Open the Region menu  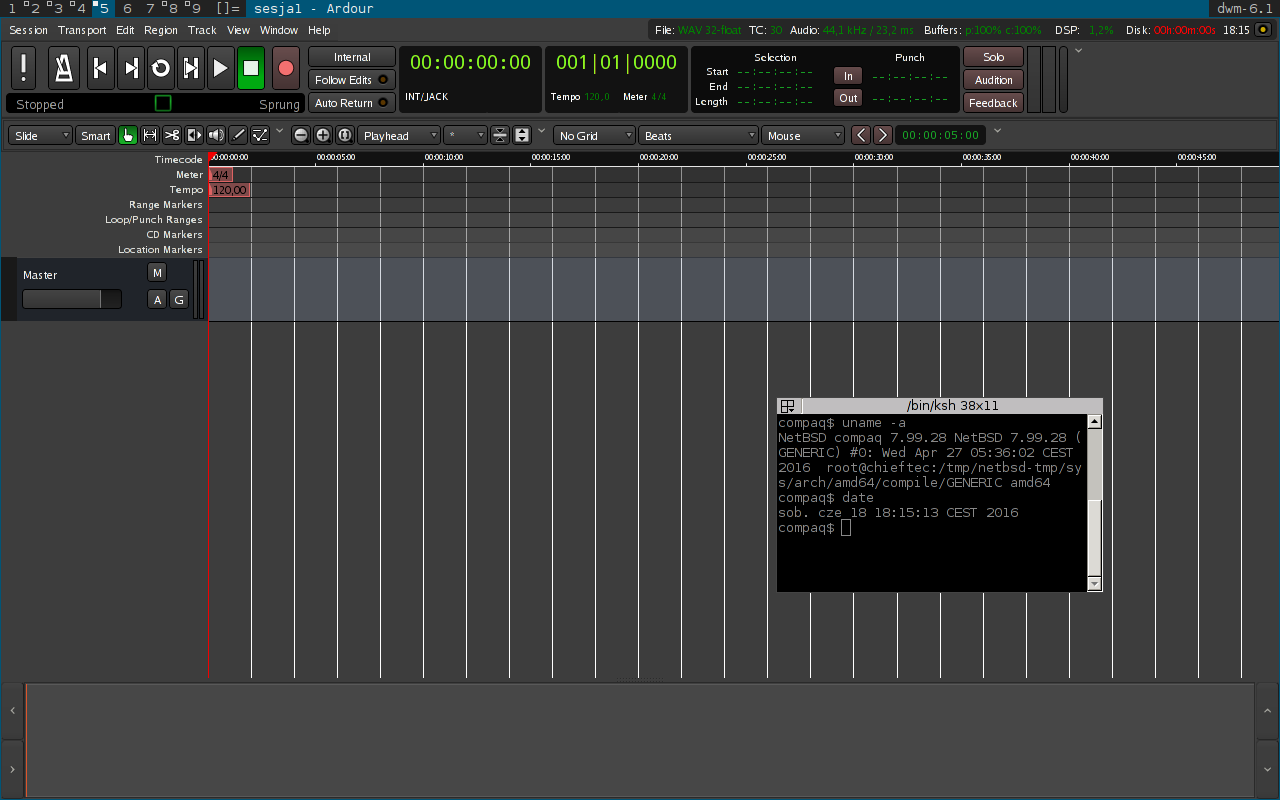click(161, 30)
